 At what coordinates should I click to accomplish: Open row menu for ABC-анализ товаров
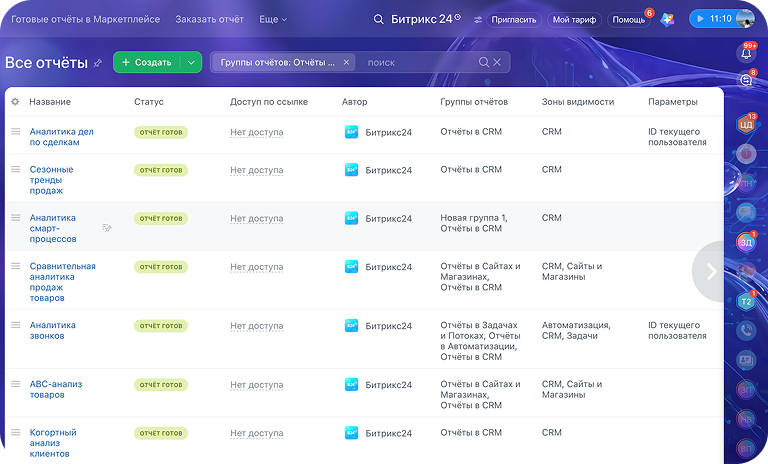tap(16, 384)
